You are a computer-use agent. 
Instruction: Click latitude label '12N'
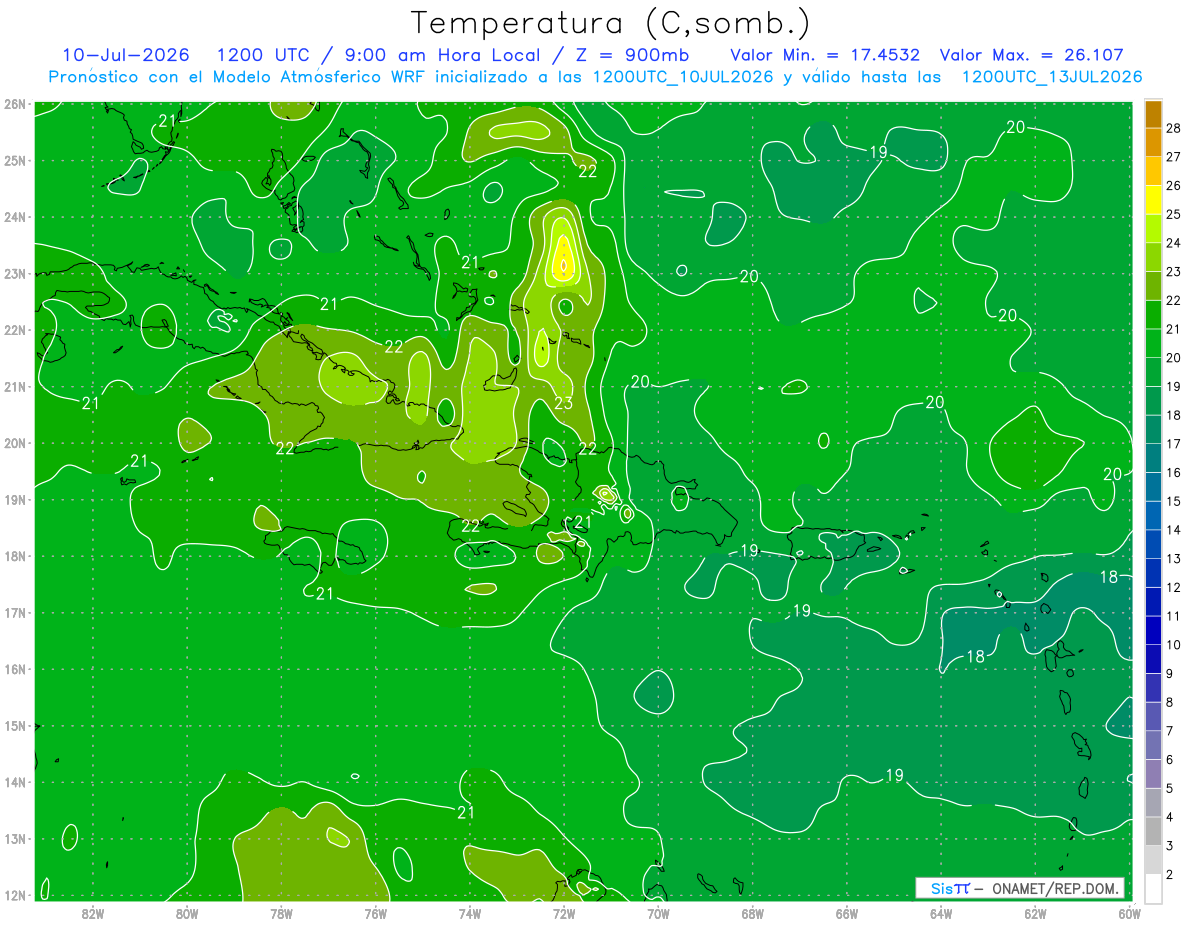tap(15, 895)
